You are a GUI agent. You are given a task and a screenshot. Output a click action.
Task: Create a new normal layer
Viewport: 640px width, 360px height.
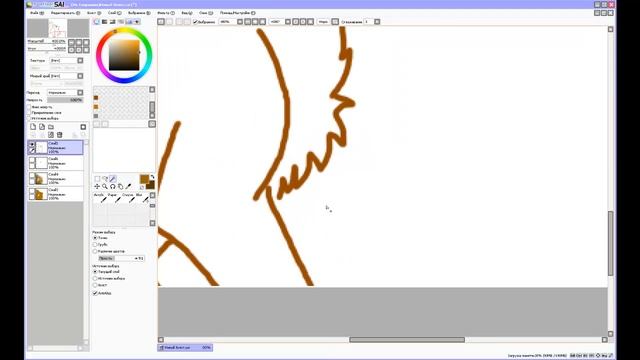(33, 127)
